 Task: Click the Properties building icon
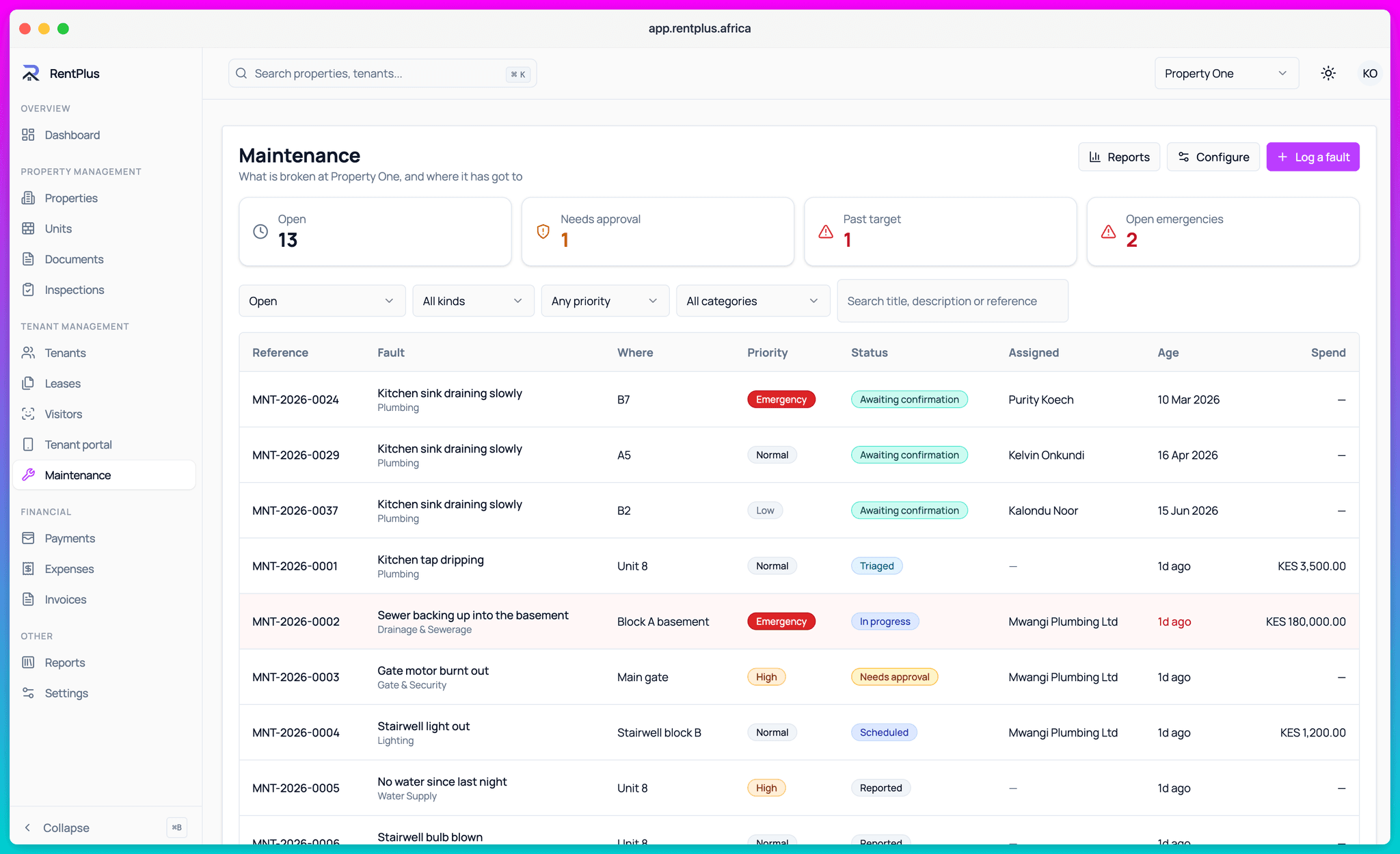click(x=28, y=198)
